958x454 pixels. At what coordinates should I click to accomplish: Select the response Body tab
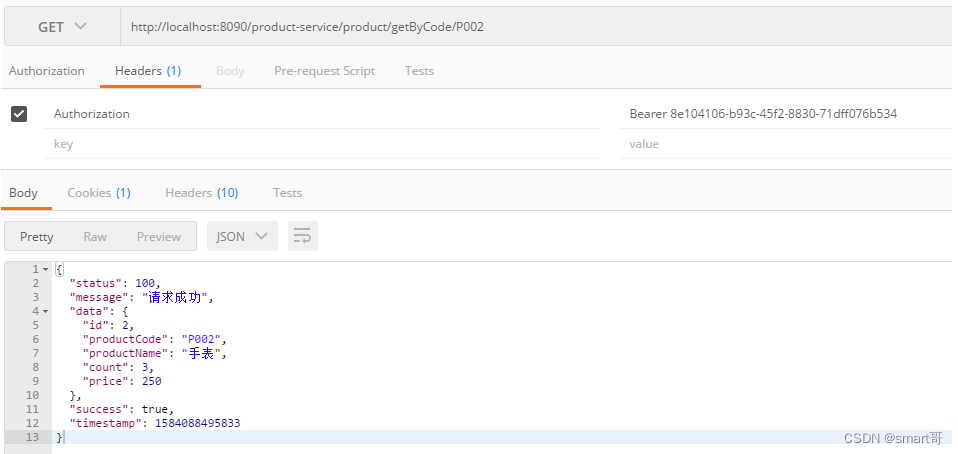tap(23, 193)
